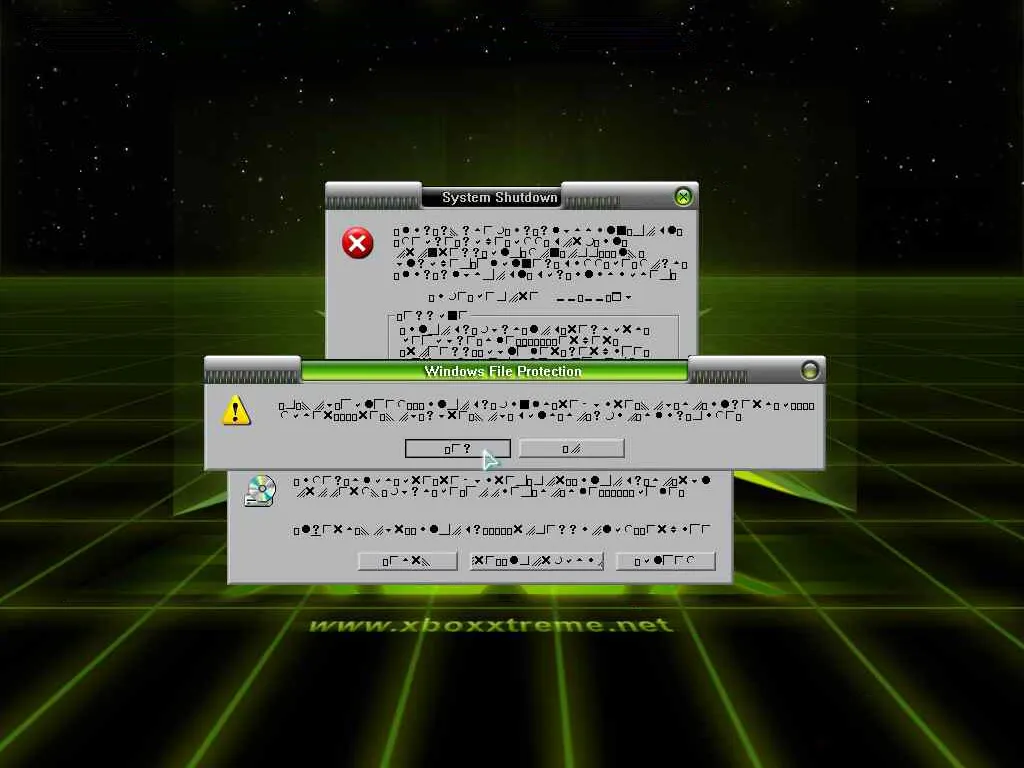This screenshot has width=1024, height=768.
Task: Click the focused default button in Windows File Protection
Action: point(457,449)
